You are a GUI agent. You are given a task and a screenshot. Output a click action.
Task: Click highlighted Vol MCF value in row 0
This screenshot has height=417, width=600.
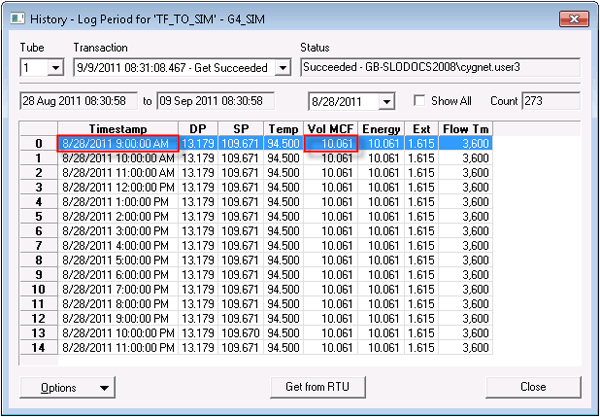(331, 143)
